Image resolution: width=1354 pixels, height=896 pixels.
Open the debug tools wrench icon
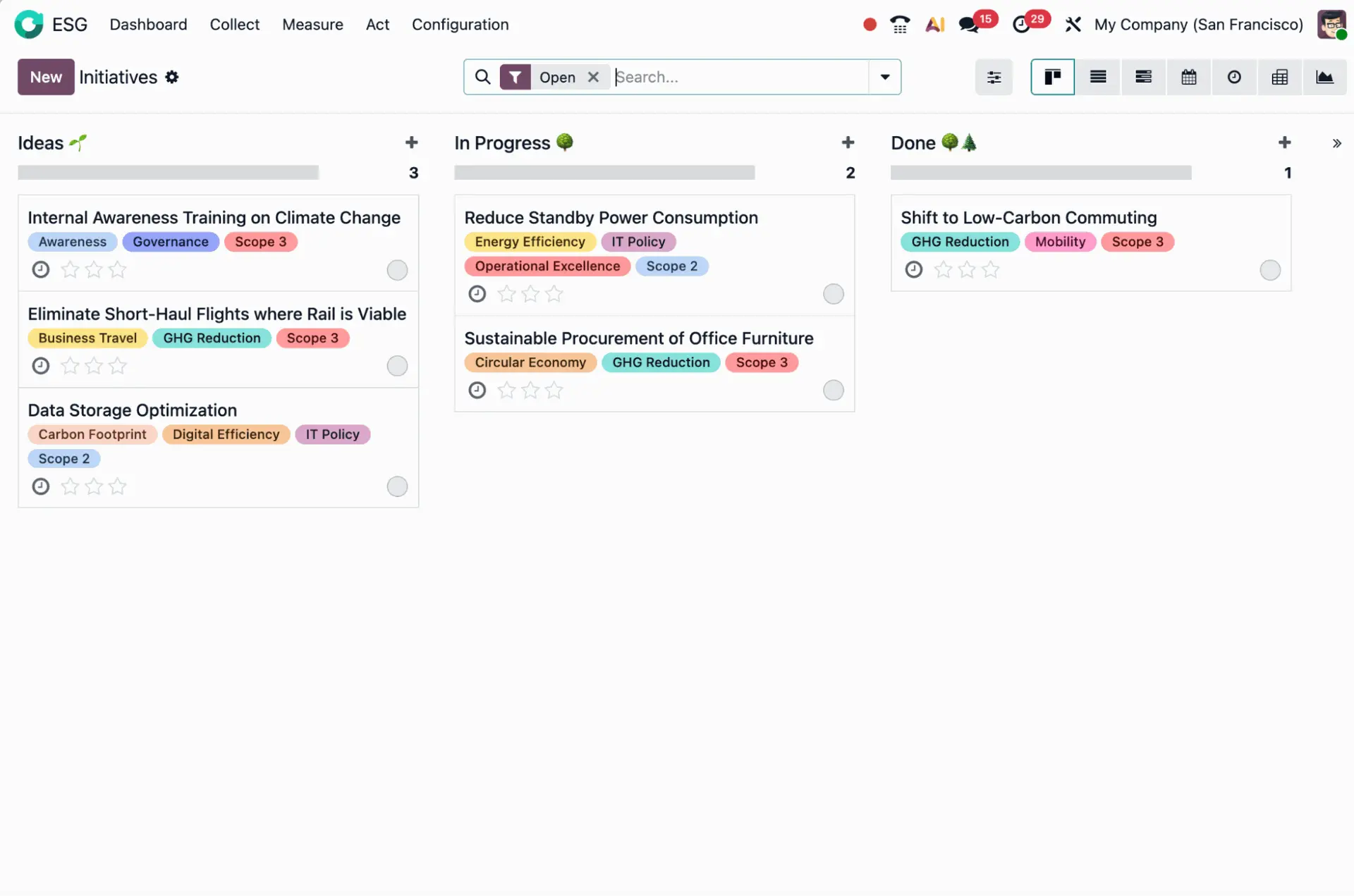1073,25
